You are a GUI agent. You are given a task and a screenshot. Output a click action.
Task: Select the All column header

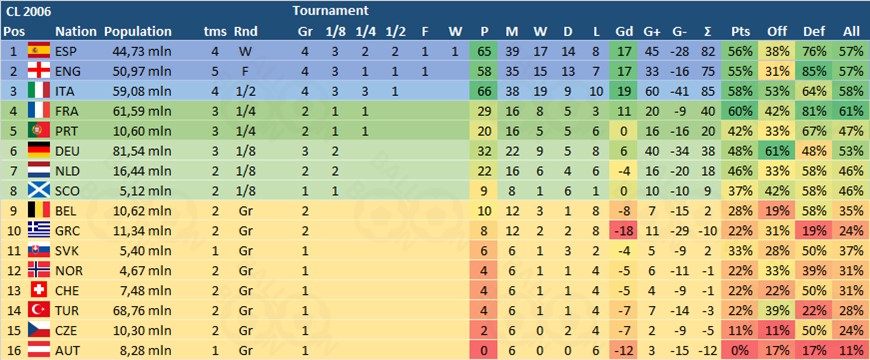851,32
